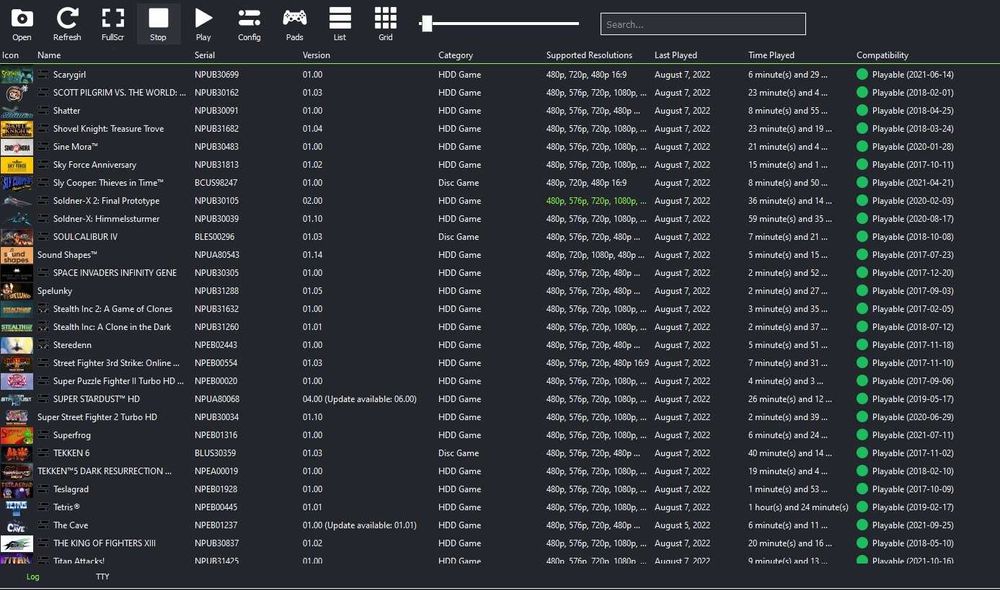
Task: Click the King of Fighters XIII thumbnail
Action: (x=17, y=543)
